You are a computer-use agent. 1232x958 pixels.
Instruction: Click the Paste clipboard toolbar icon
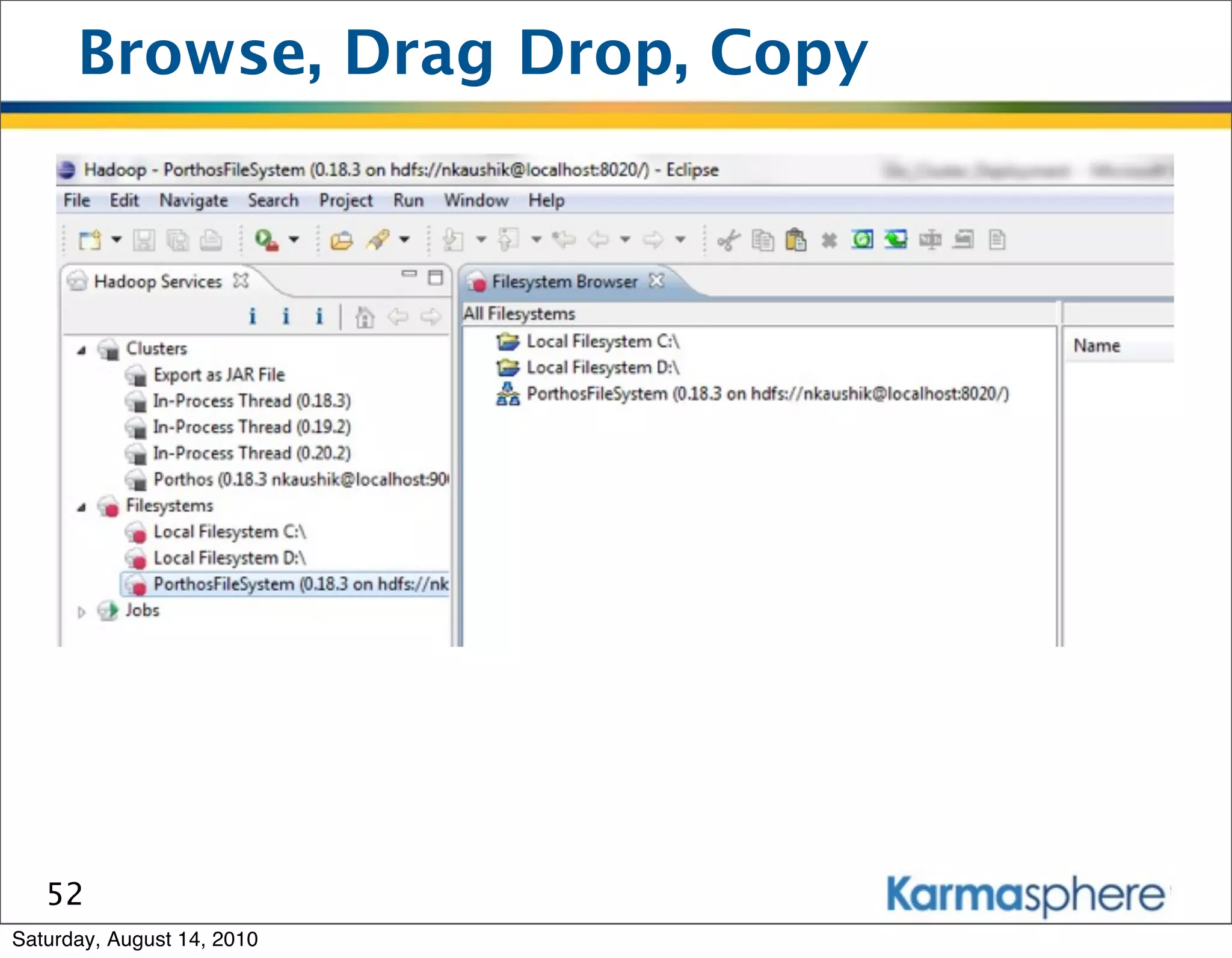tap(795, 240)
